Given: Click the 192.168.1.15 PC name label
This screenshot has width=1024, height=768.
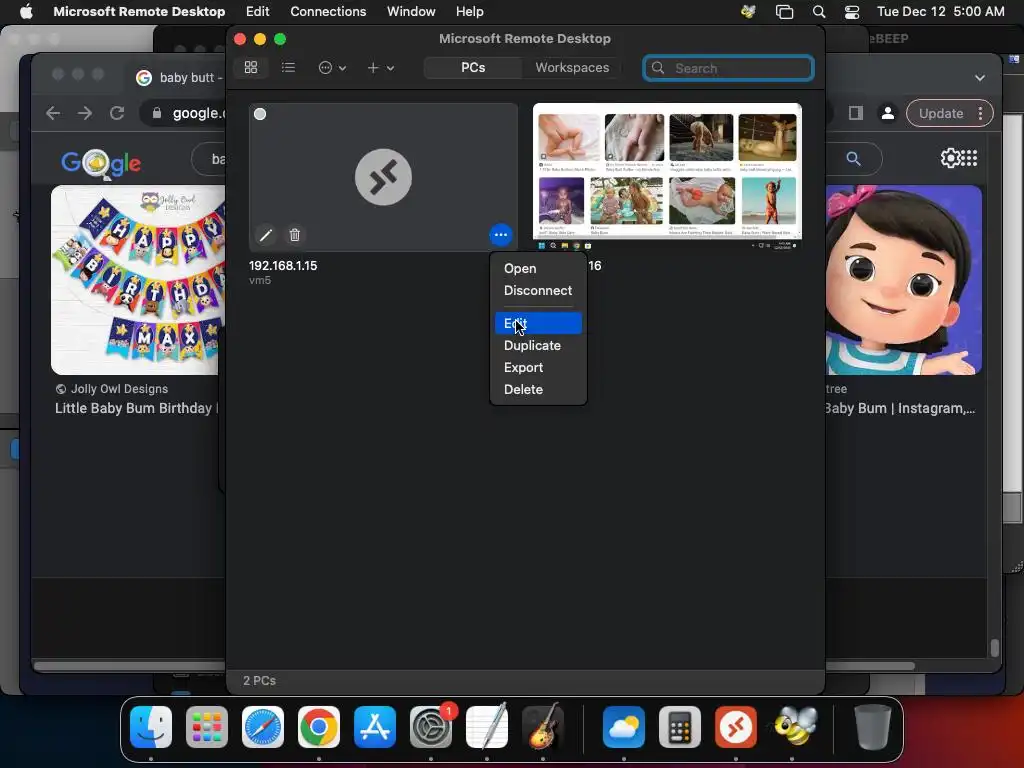Looking at the screenshot, I should point(283,266).
